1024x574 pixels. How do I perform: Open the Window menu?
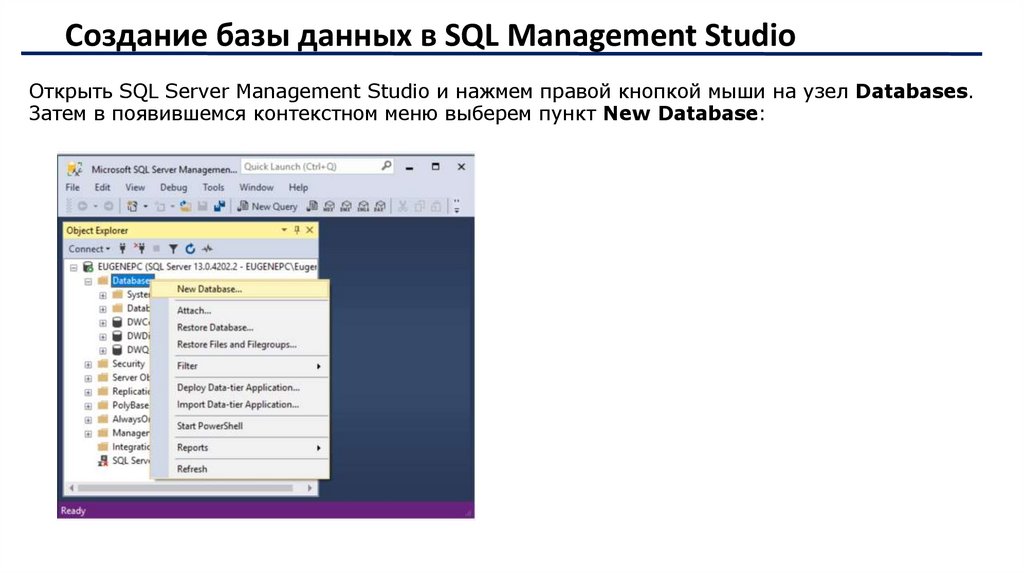(x=256, y=187)
